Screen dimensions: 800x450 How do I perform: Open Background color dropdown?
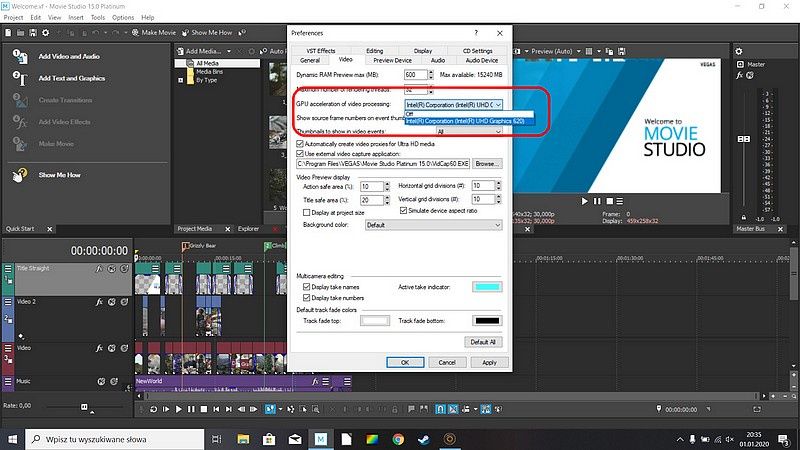(434, 225)
